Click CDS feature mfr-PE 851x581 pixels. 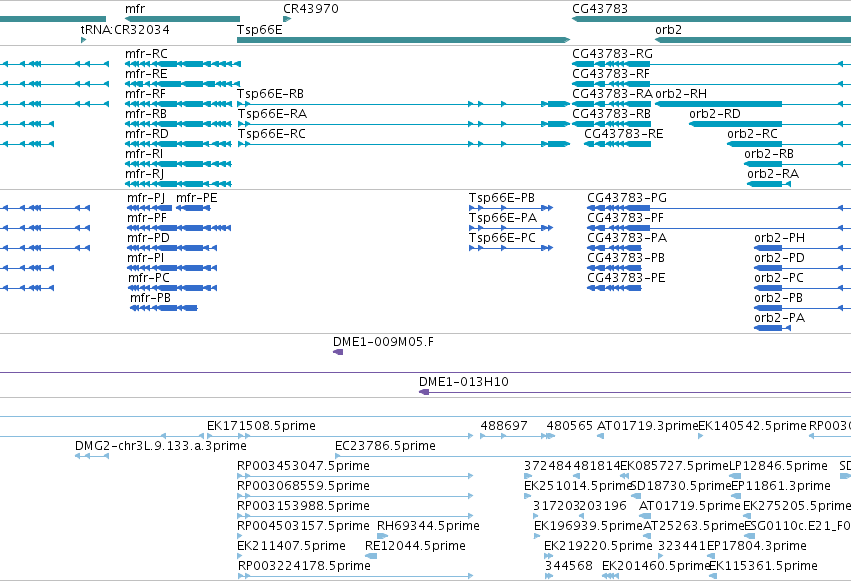point(196,198)
